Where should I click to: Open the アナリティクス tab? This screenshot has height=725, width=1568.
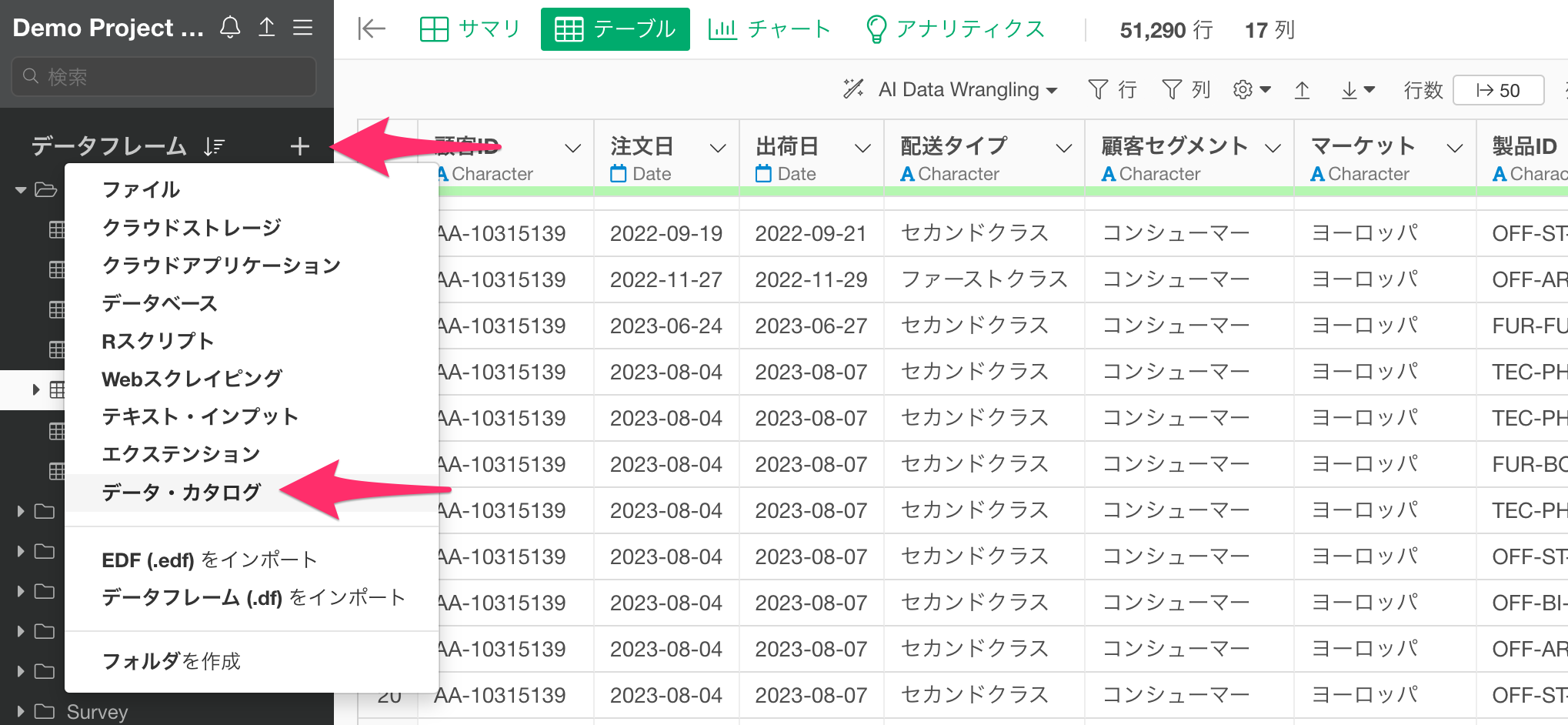(x=955, y=29)
